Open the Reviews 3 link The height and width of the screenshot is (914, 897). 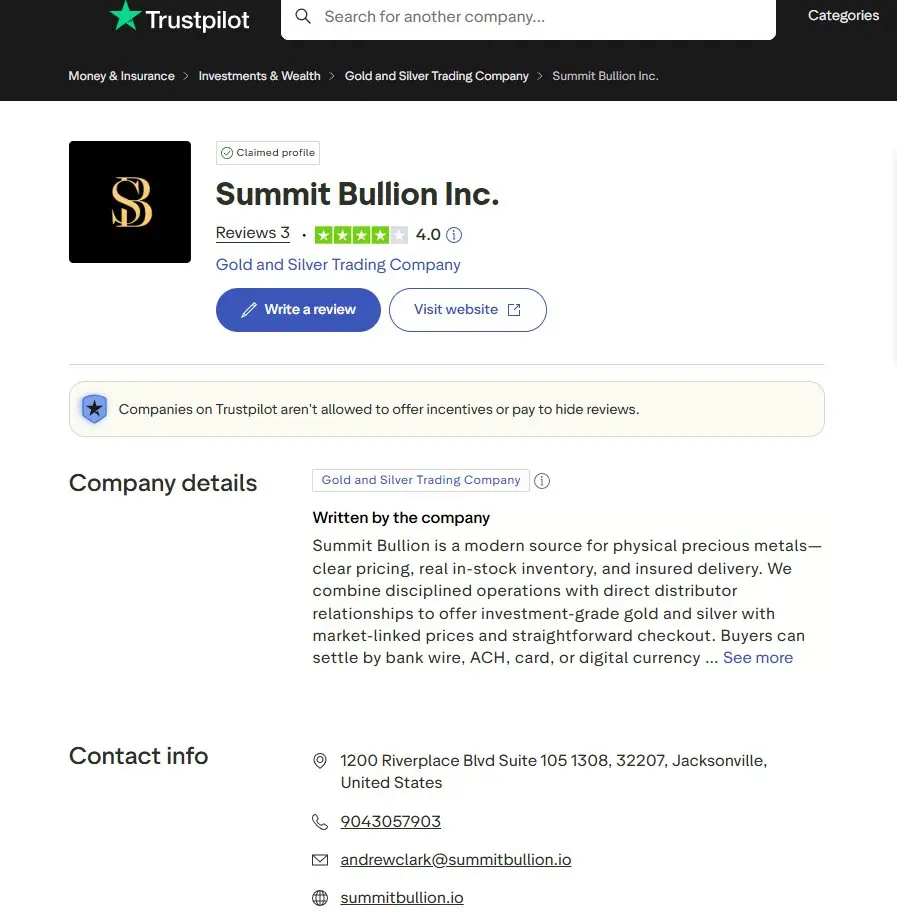(252, 234)
